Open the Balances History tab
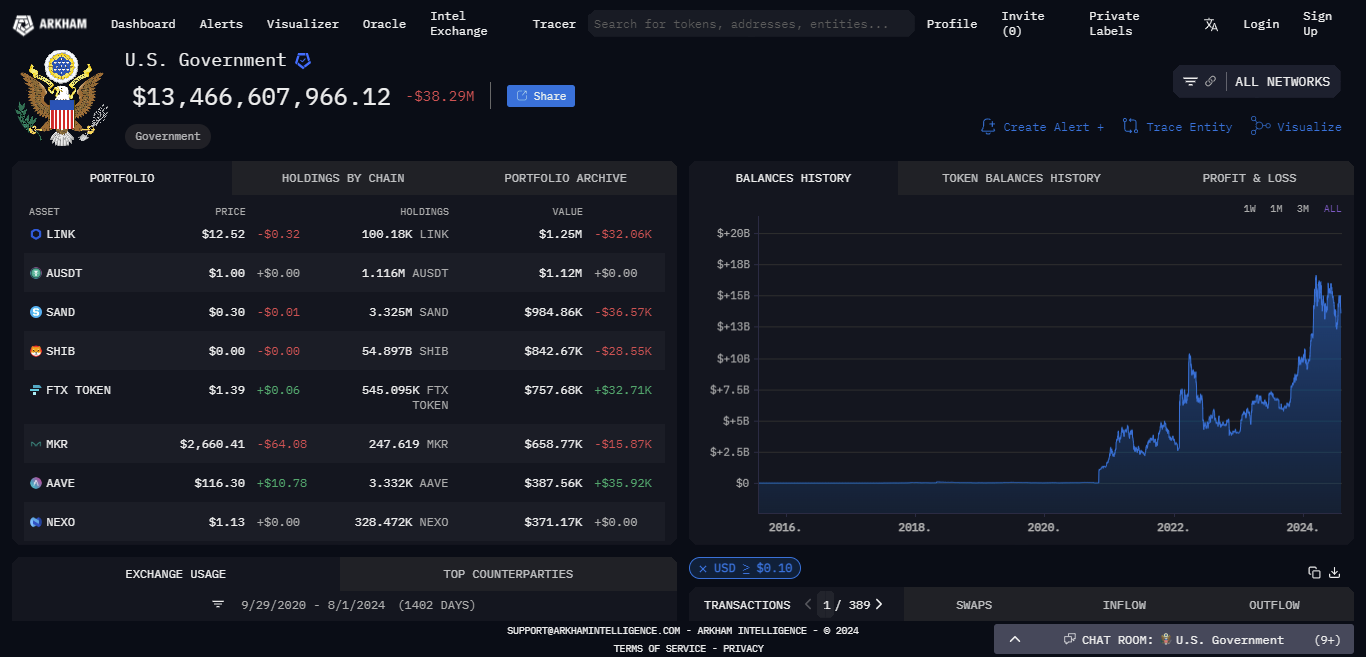 pyautogui.click(x=793, y=178)
